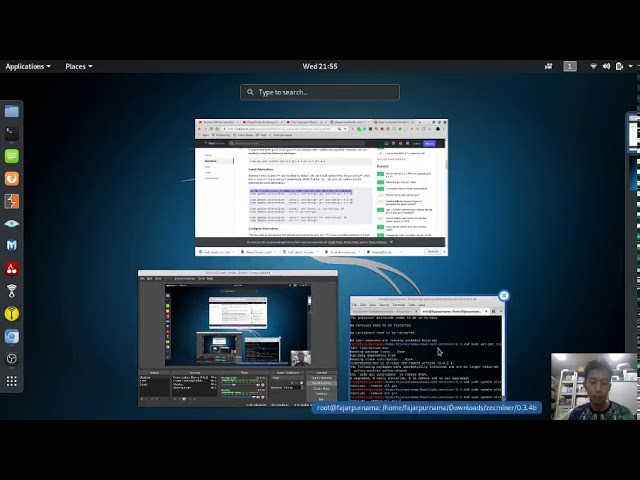The width and height of the screenshot is (640, 480).
Task: Launch the blue M shield dock icon
Action: [x=11, y=246]
